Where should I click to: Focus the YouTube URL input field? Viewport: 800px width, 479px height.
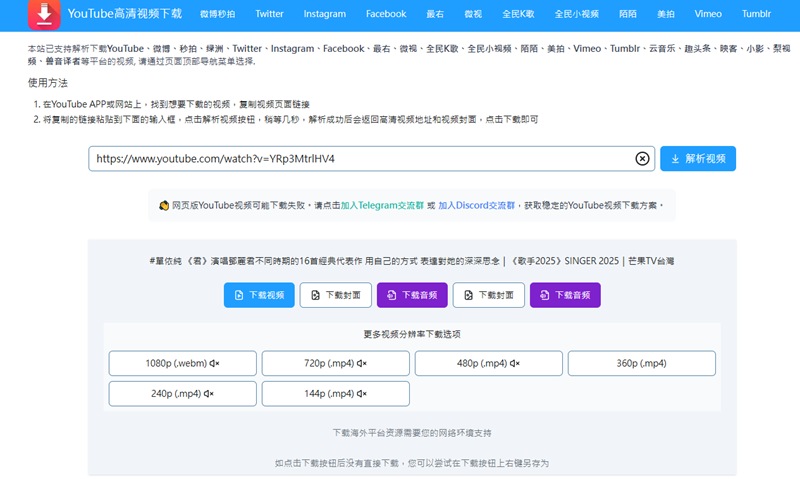coord(371,159)
